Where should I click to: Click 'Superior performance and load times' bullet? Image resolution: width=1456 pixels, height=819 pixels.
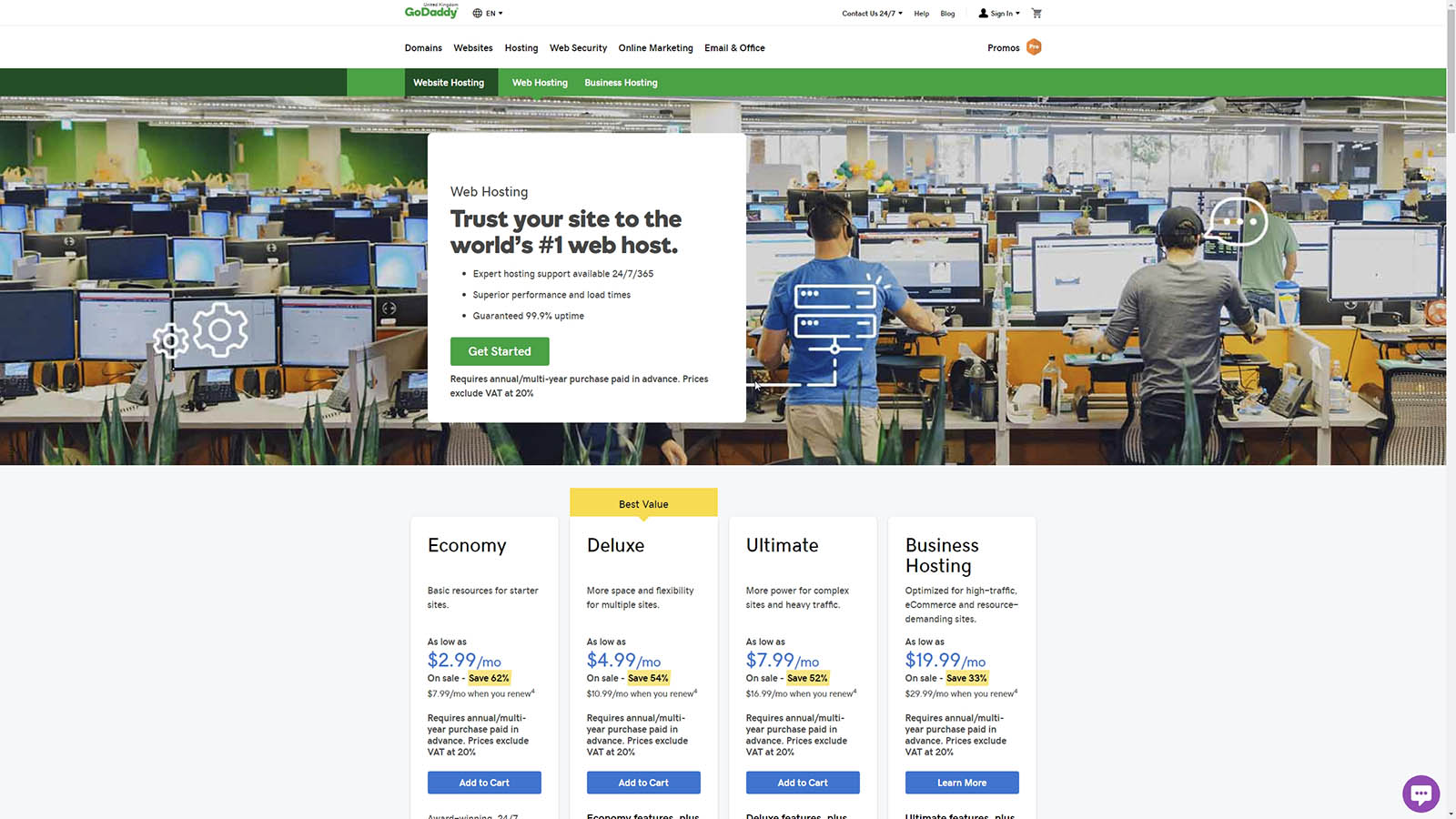551,295
